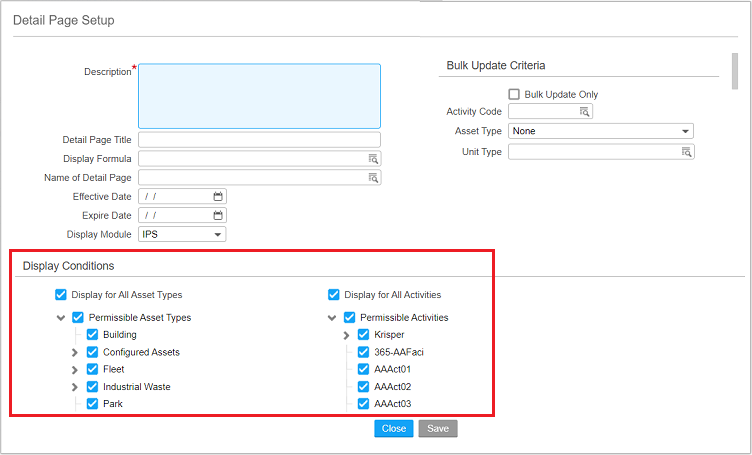The height and width of the screenshot is (455, 752).
Task: Open the Display Formula lookup icon
Action: [373, 159]
